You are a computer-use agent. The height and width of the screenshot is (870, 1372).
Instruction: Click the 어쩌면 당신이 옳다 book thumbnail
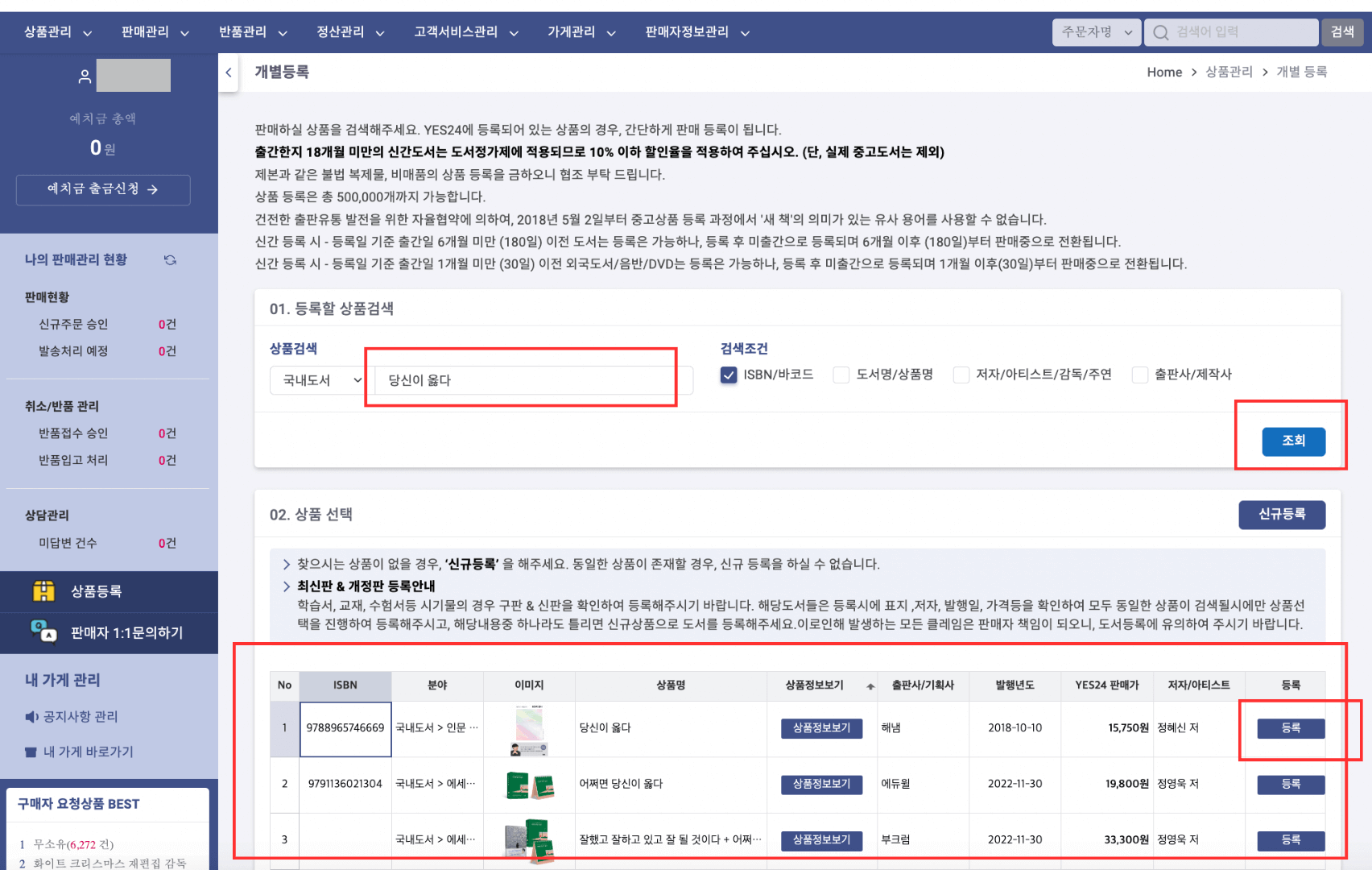coord(529,785)
